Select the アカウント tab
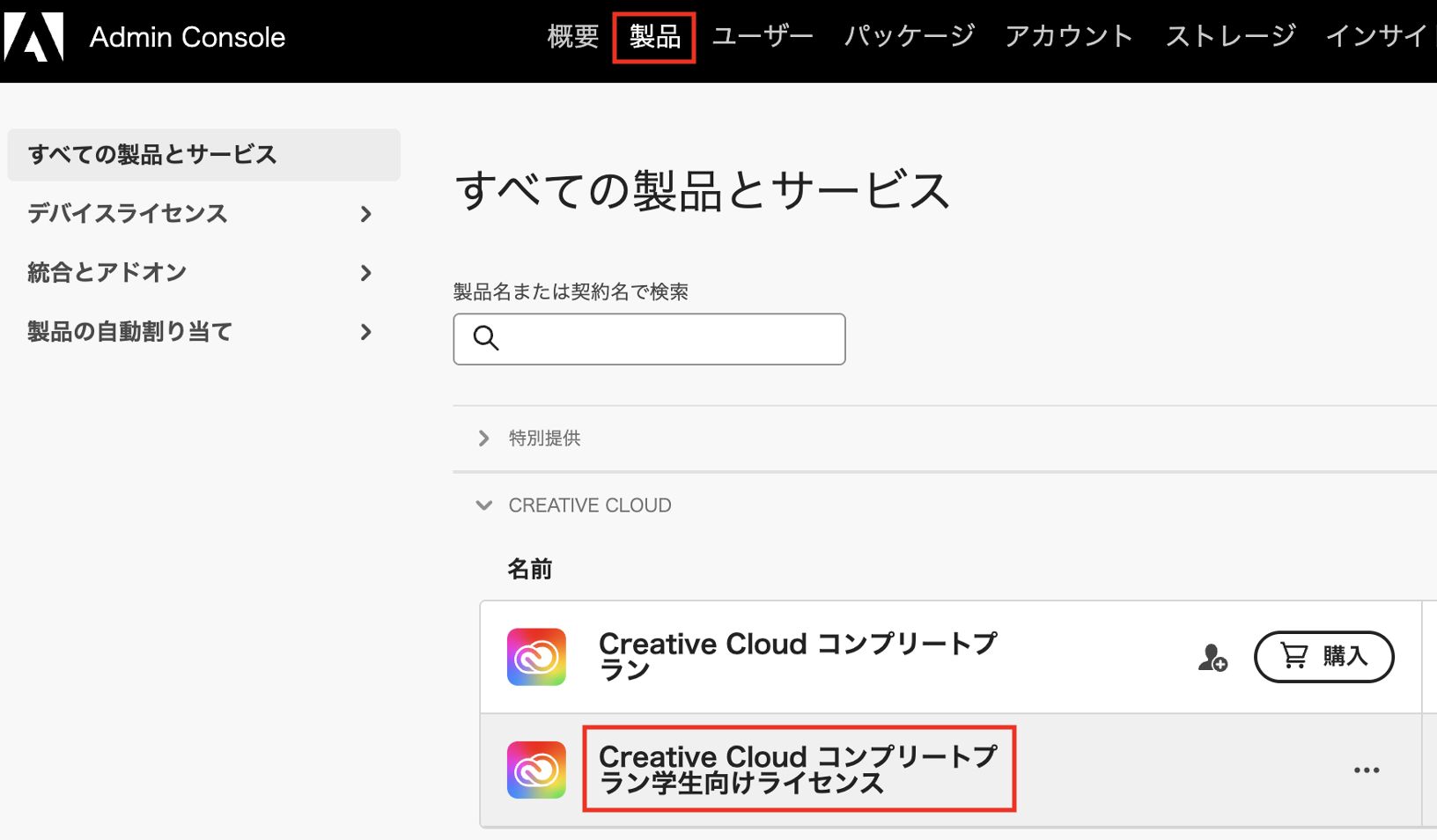Screen dimensions: 1437x840 (x=1069, y=37)
